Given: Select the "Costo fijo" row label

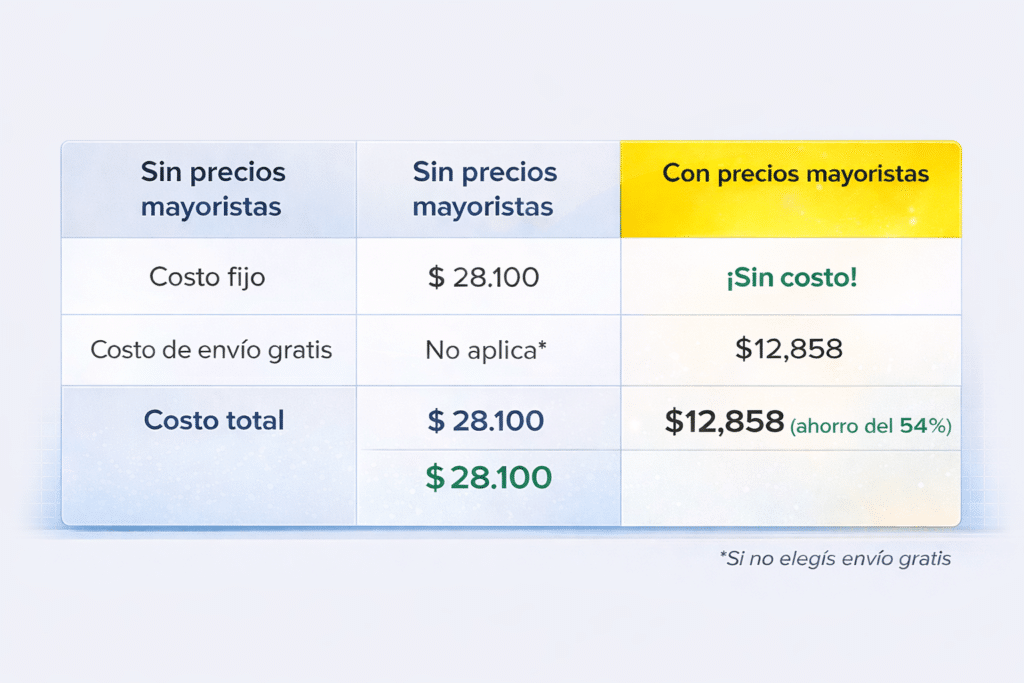Looking at the screenshot, I should tap(207, 276).
